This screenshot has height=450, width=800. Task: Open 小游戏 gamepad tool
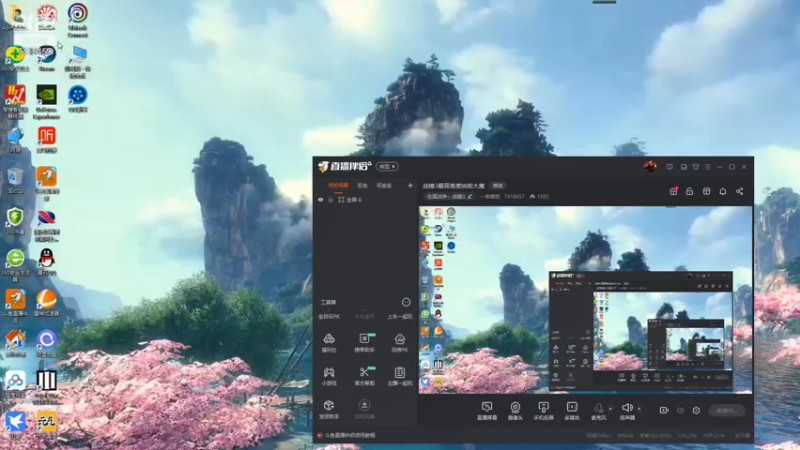click(x=329, y=376)
